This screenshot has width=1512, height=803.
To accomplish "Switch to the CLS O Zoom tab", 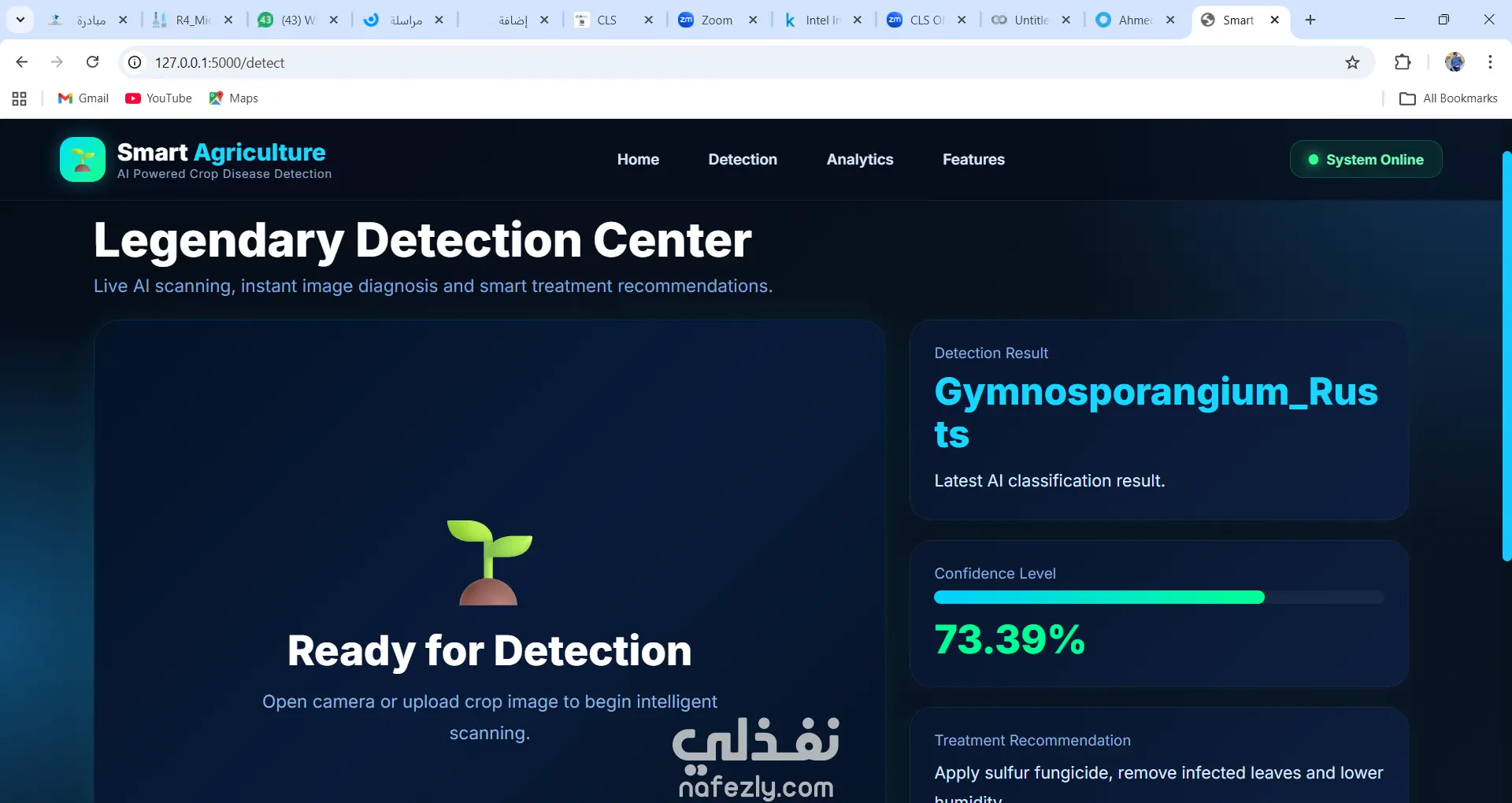I will pyautogui.click(x=926, y=20).
